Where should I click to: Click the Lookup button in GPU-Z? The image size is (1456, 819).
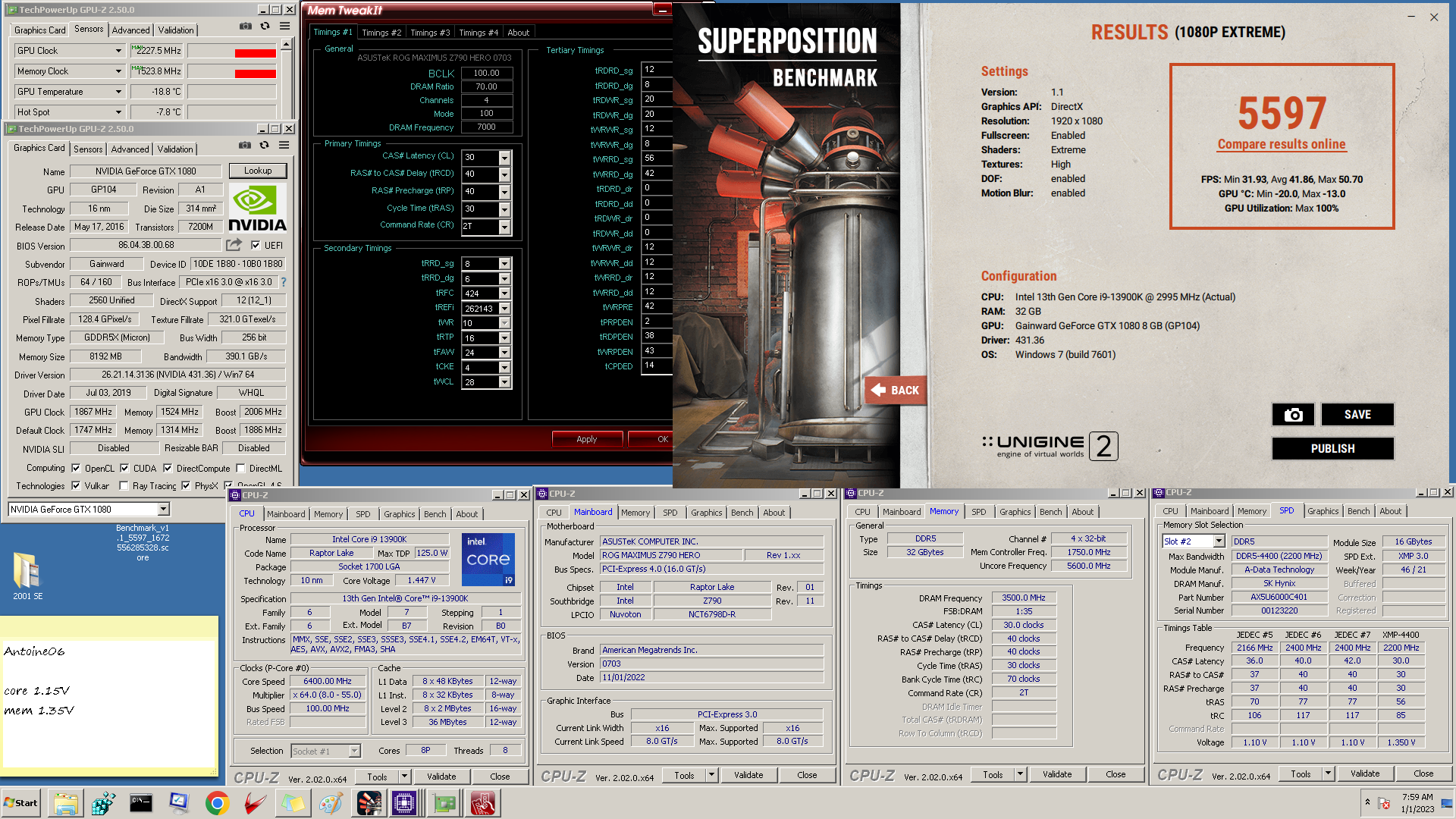[258, 171]
